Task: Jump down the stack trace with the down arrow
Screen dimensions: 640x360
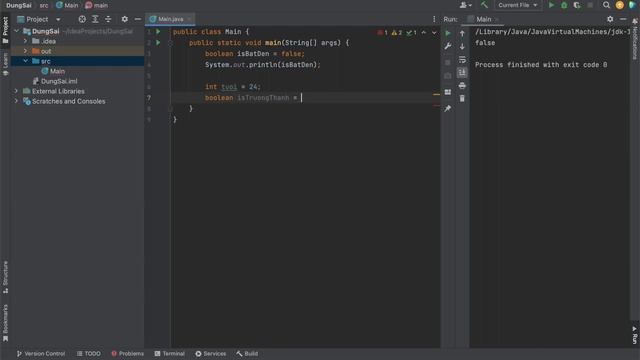Action: pyautogui.click(x=462, y=46)
